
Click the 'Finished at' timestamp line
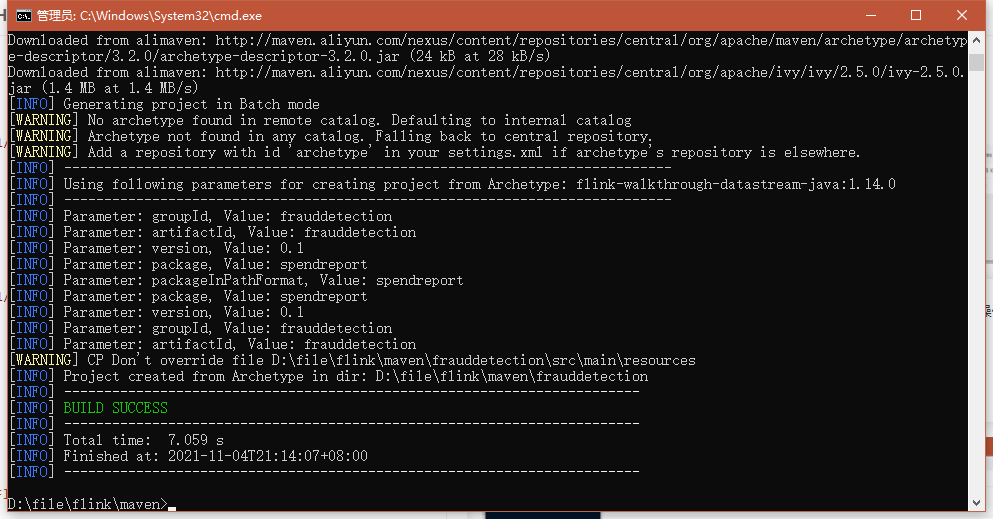(215, 456)
